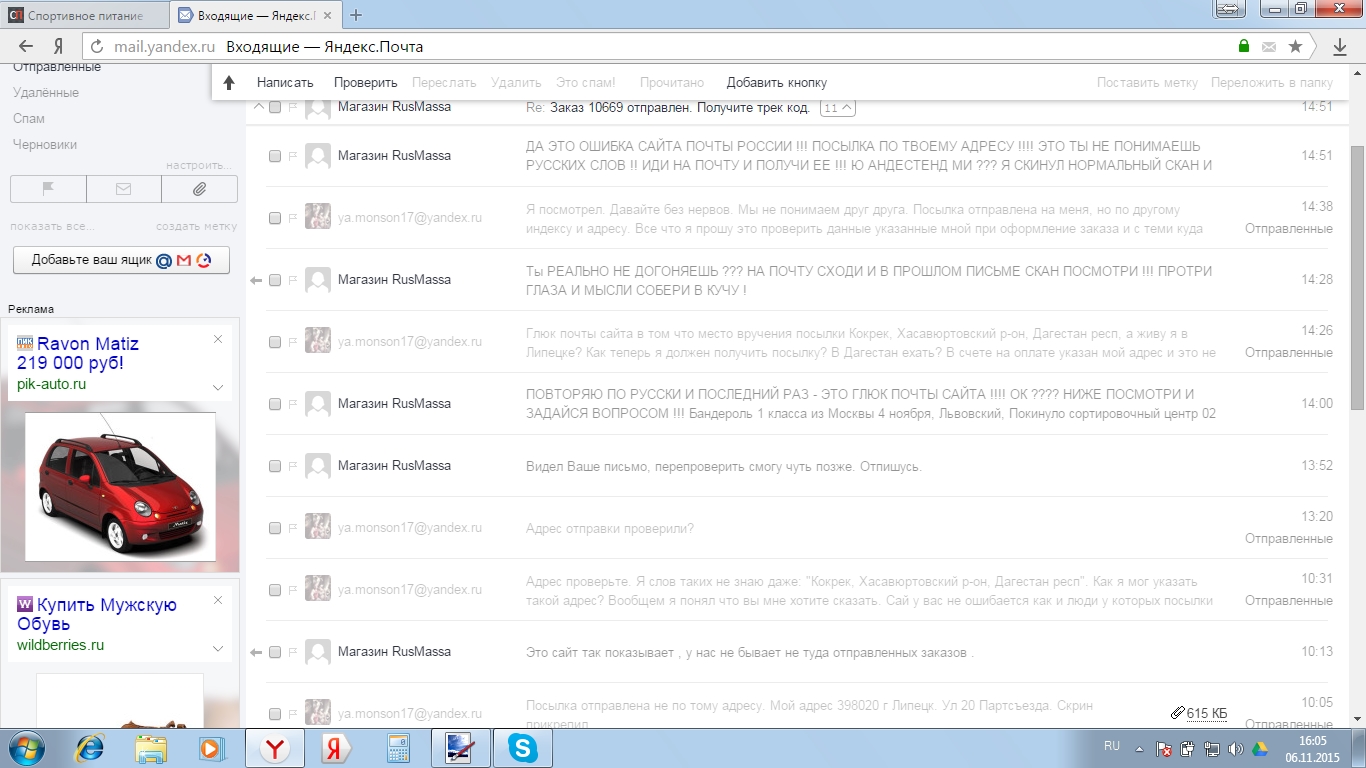This screenshot has width=1366, height=768.
Task: Click the page vertical scrollbar thumb
Action: 1357,275
